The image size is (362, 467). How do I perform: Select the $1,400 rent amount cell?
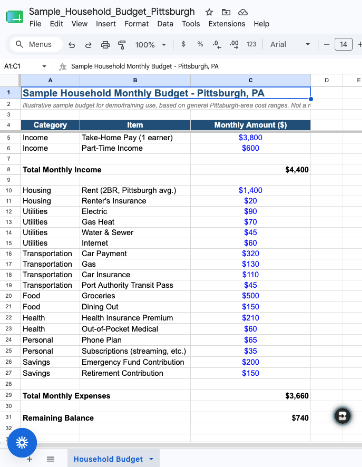[250, 190]
